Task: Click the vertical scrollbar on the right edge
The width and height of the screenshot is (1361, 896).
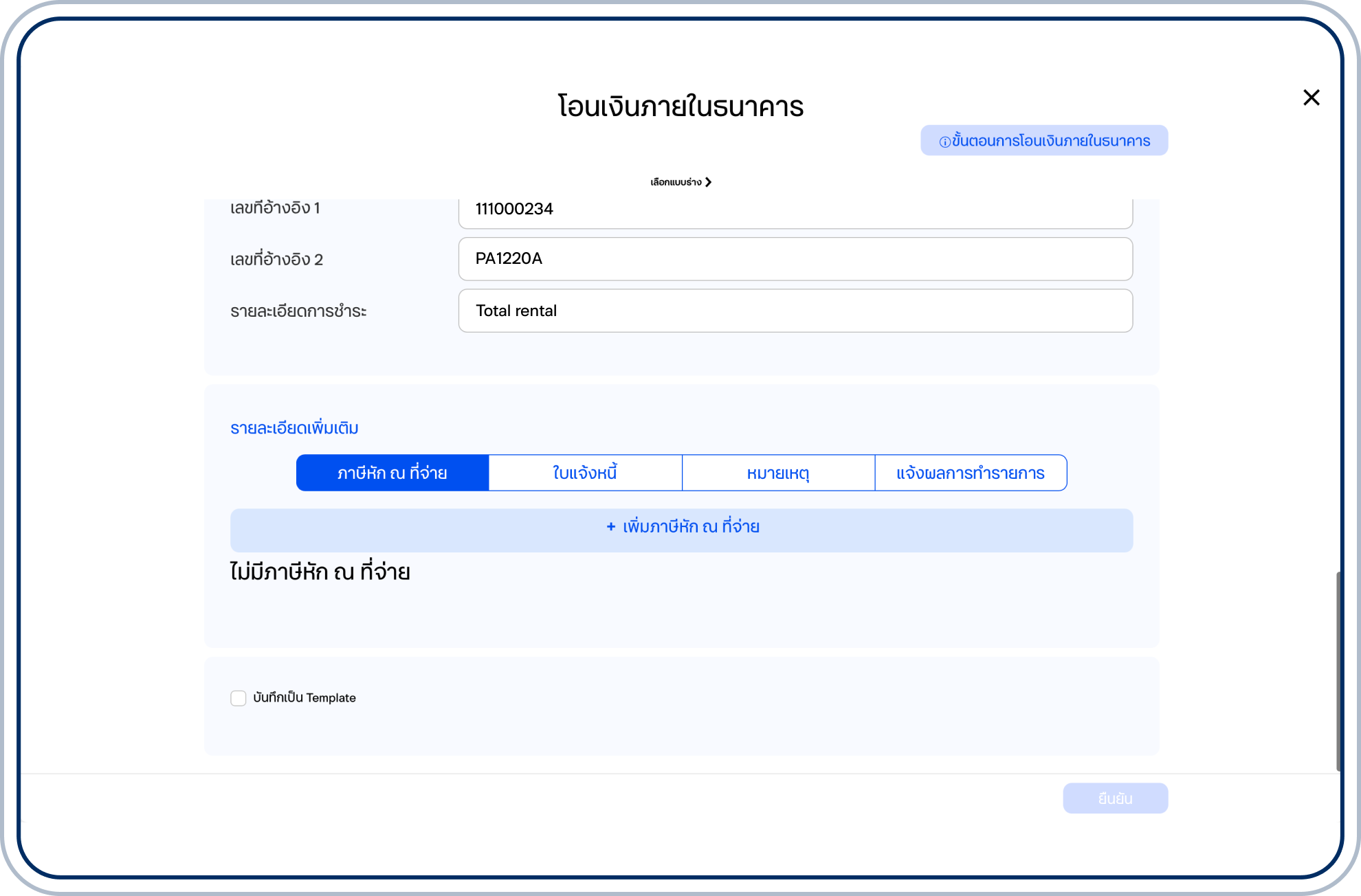Action: (1338, 670)
